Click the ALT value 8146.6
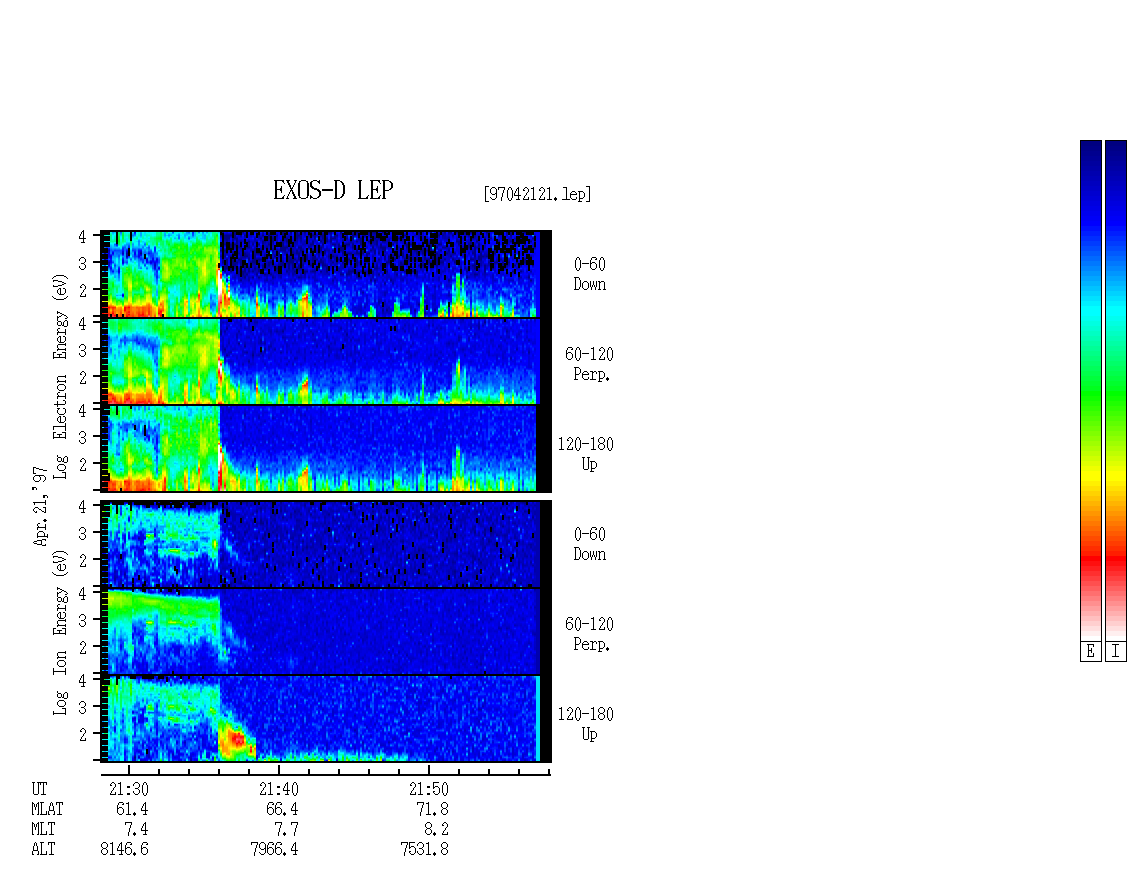1130x875 pixels. [125, 850]
